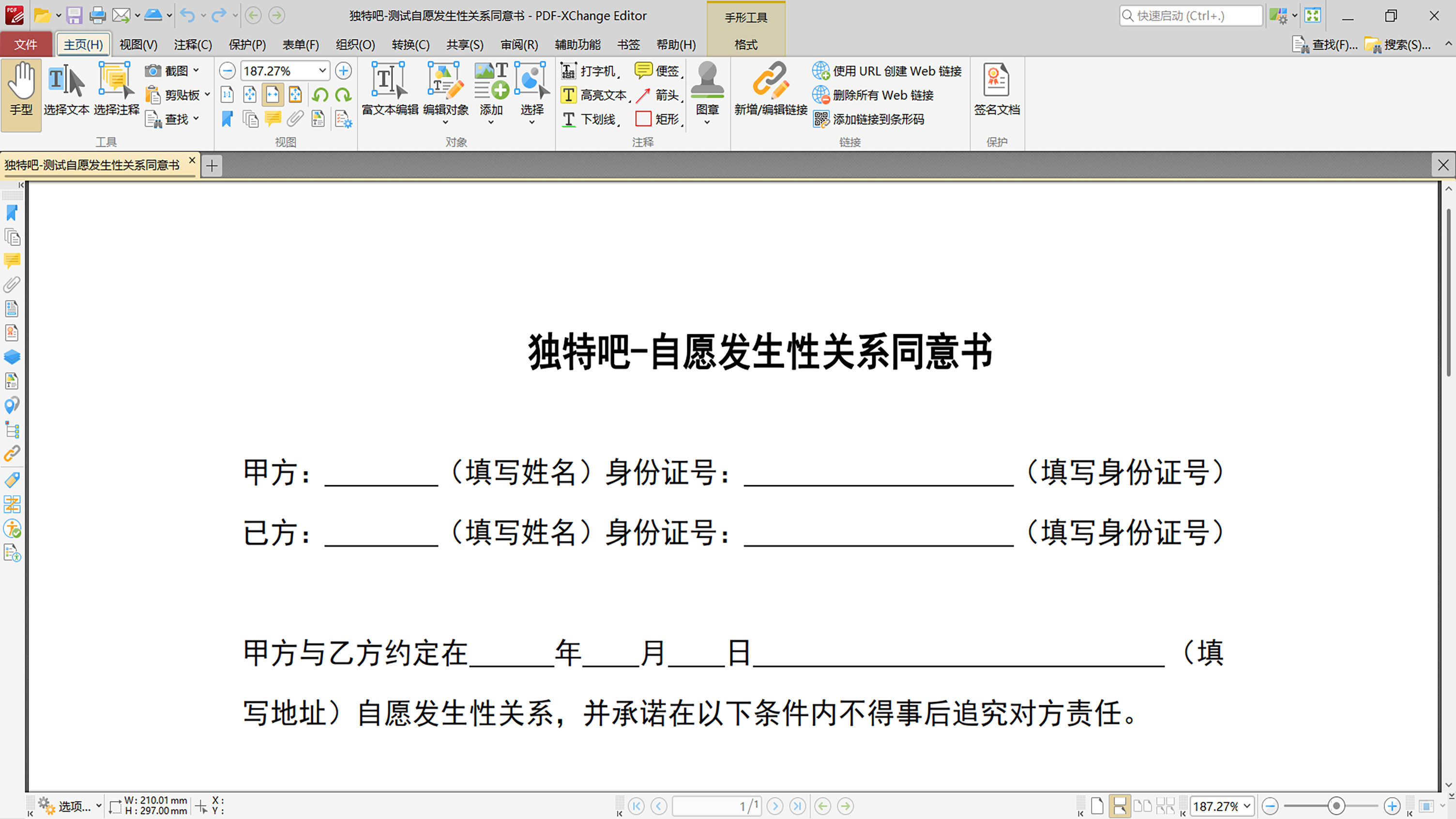1456x819 pixels.
Task: Click the page number field showing 1/1
Action: click(x=717, y=806)
